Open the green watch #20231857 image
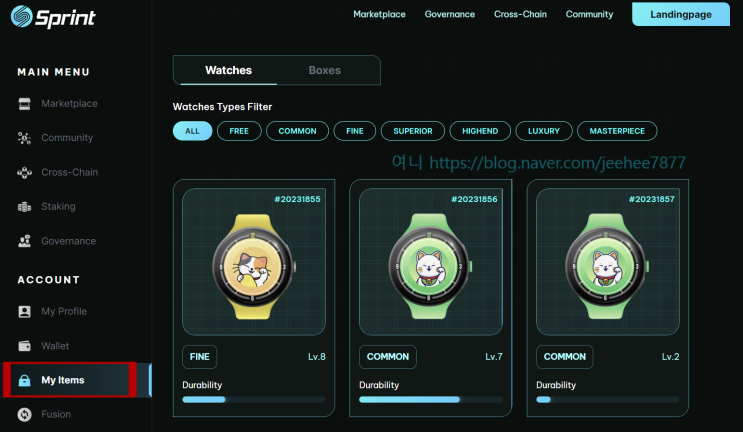Image resolution: width=743 pixels, height=432 pixels. point(607,266)
